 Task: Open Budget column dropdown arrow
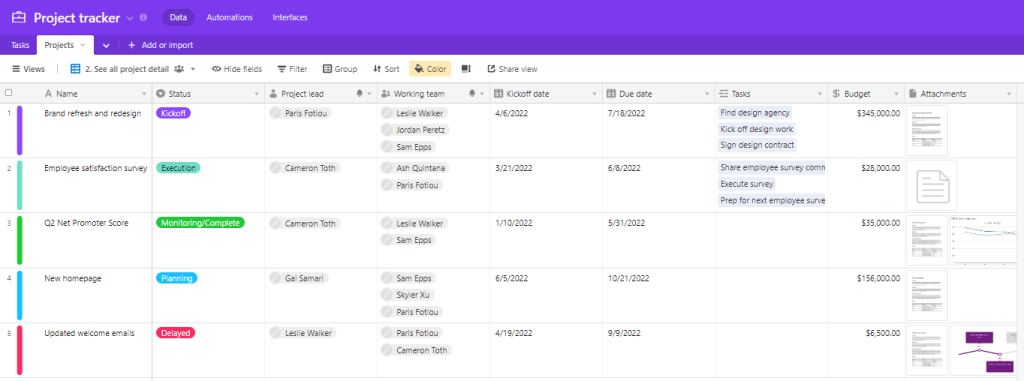pyautogui.click(x=896, y=94)
